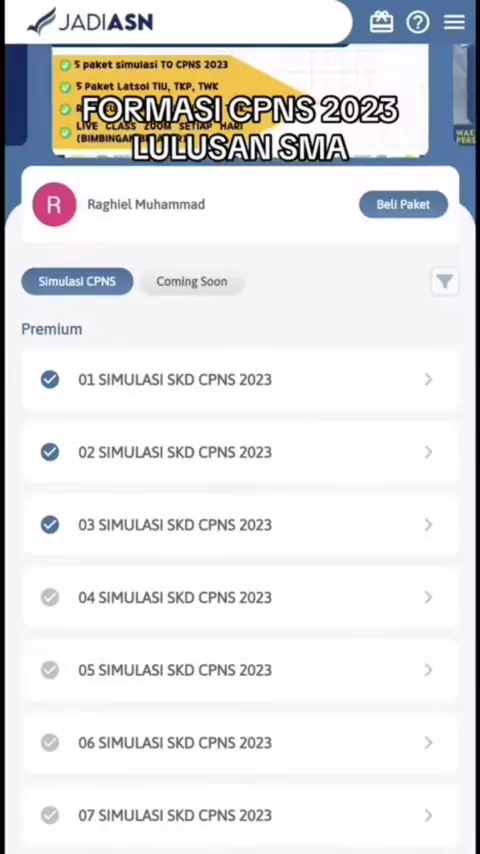Open the 02 SIMULASI SKD CPNS 2023 item
480x854 pixels.
(x=240, y=452)
